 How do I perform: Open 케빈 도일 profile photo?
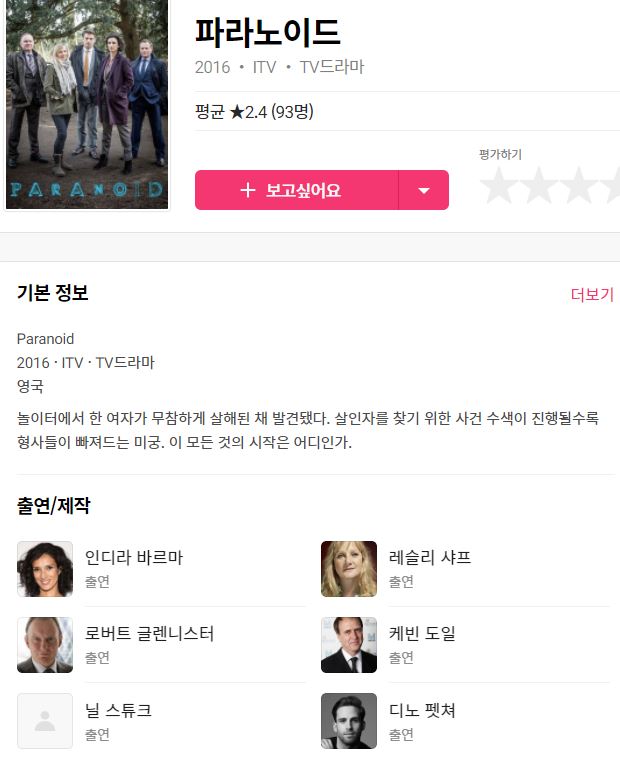tap(349, 645)
